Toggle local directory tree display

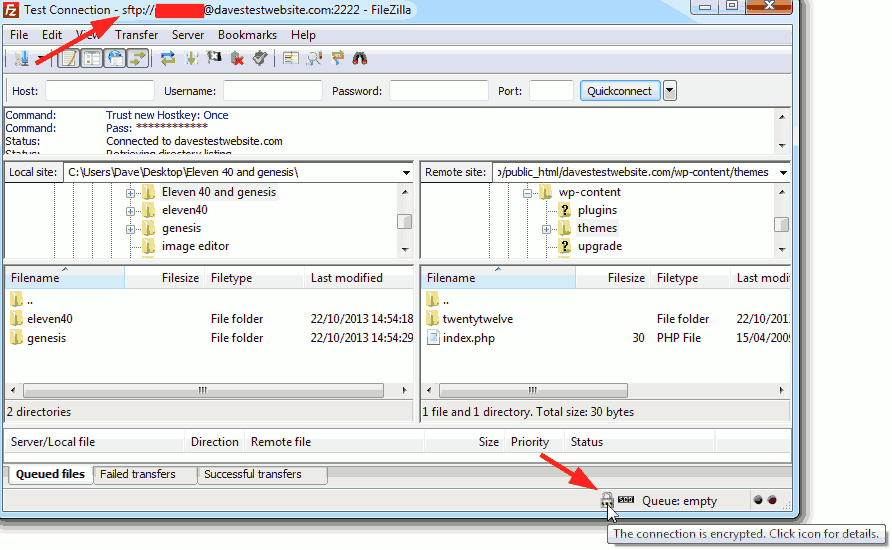click(x=92, y=58)
